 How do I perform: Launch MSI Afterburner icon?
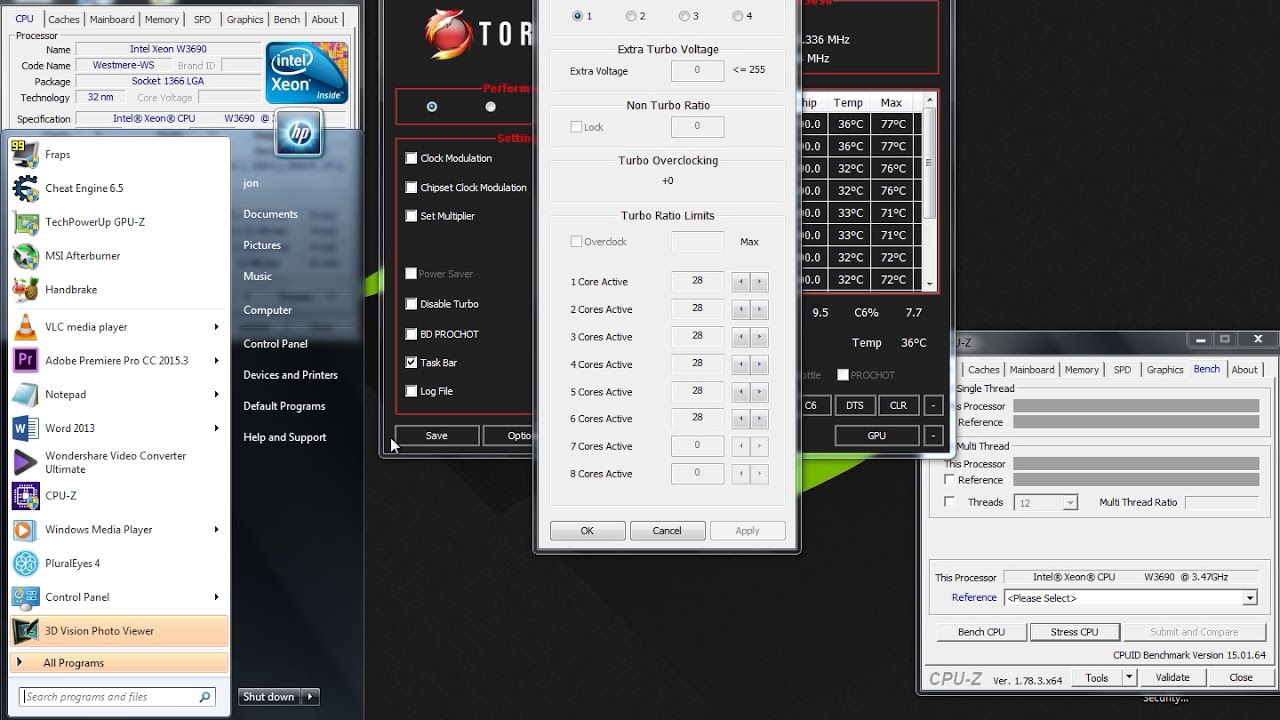tap(25, 256)
